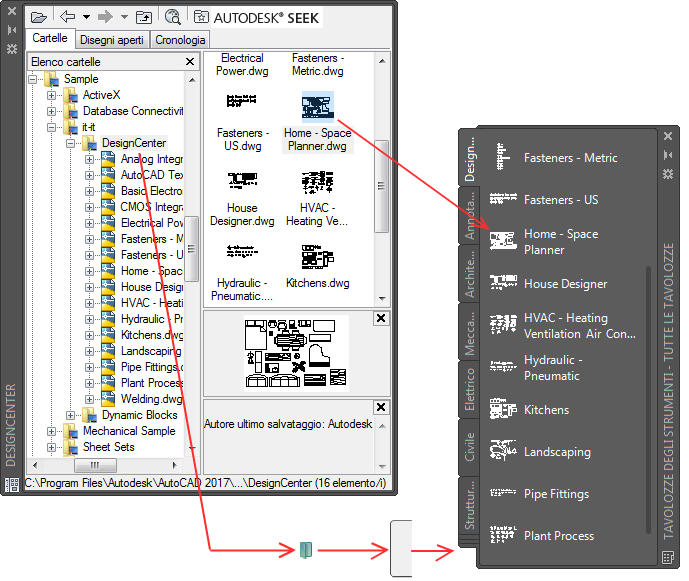Screen dimensions: 689x581
Task: Collapse the it-it folder node
Action: 51,127
